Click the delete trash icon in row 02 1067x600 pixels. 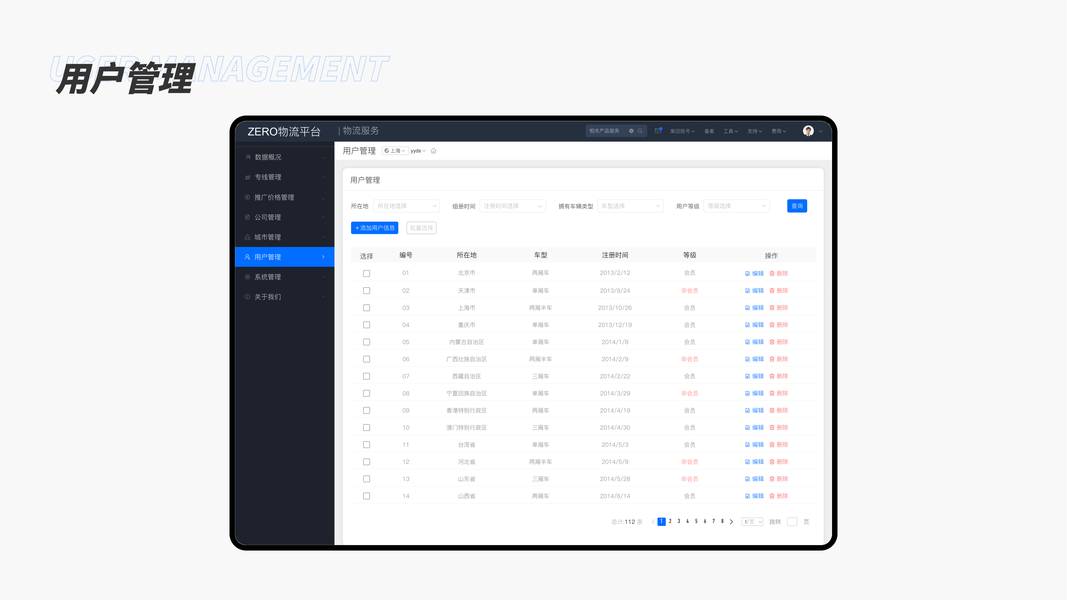pos(772,290)
